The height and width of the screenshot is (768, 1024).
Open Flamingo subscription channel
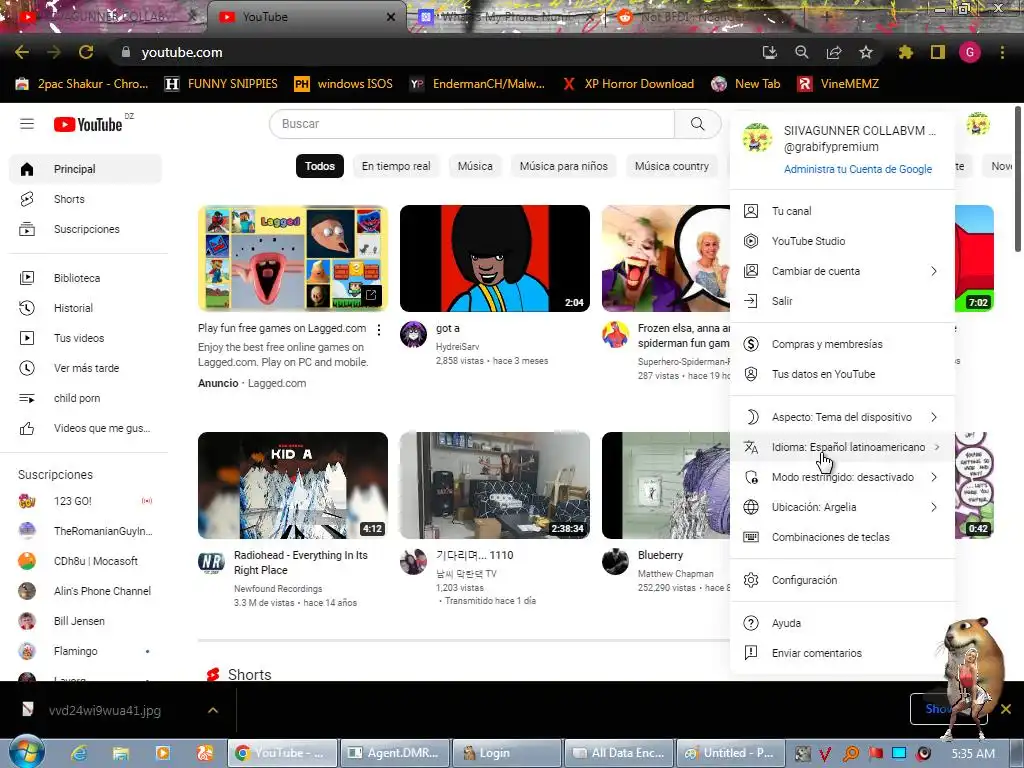(x=86, y=651)
